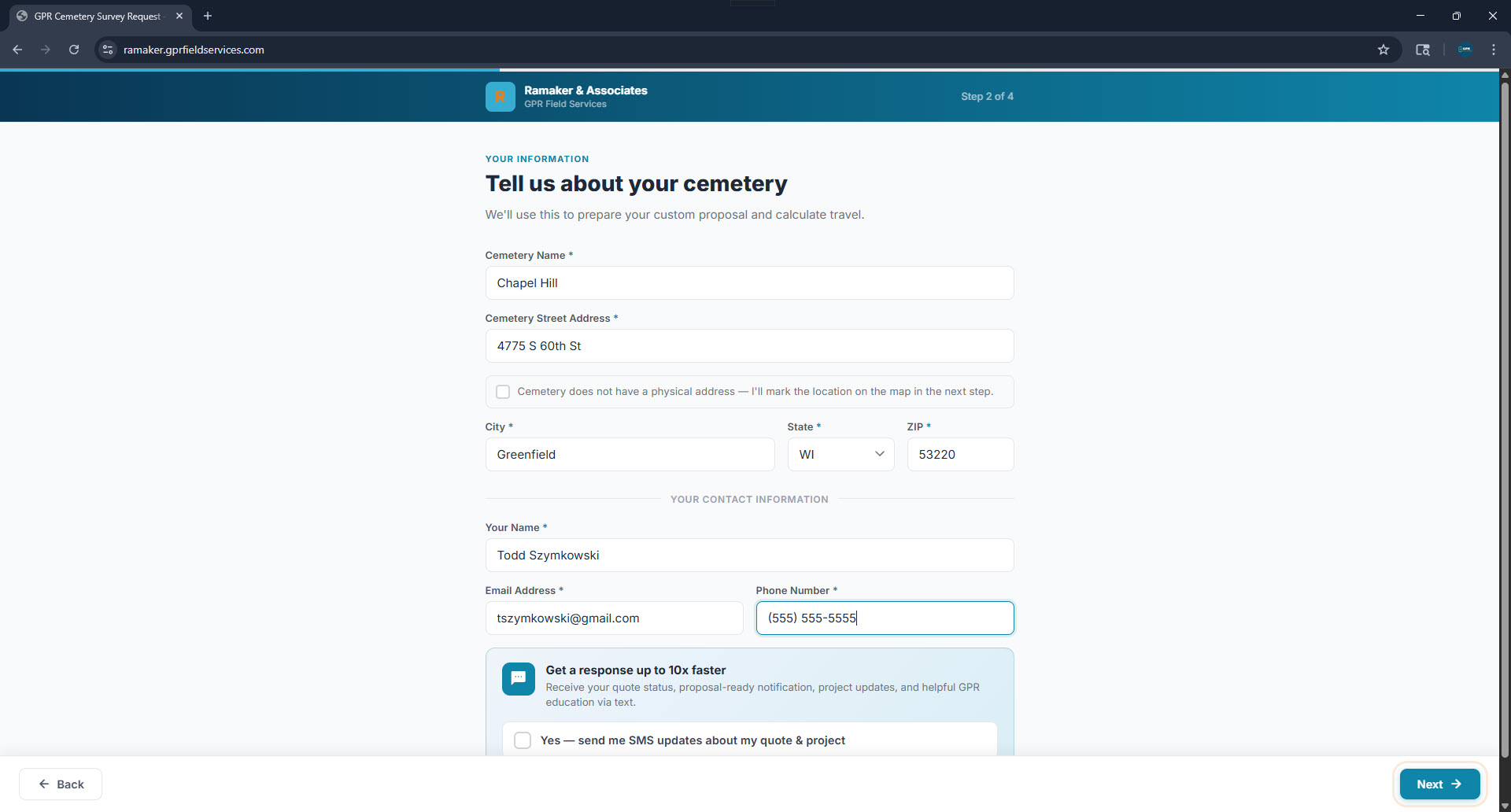Open the State dropdown showing WI

(840, 455)
